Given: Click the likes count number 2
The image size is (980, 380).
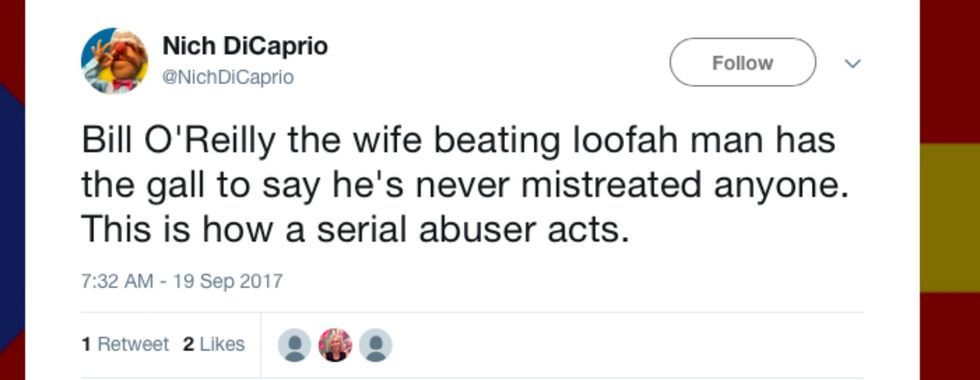Looking at the screenshot, I should (188, 344).
